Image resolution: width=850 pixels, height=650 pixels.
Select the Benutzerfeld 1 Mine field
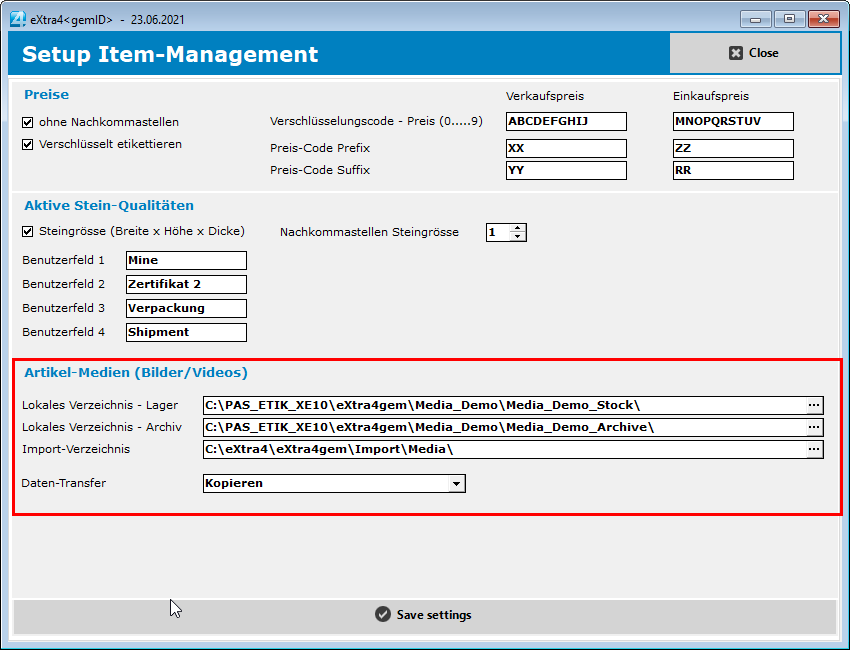(186, 261)
